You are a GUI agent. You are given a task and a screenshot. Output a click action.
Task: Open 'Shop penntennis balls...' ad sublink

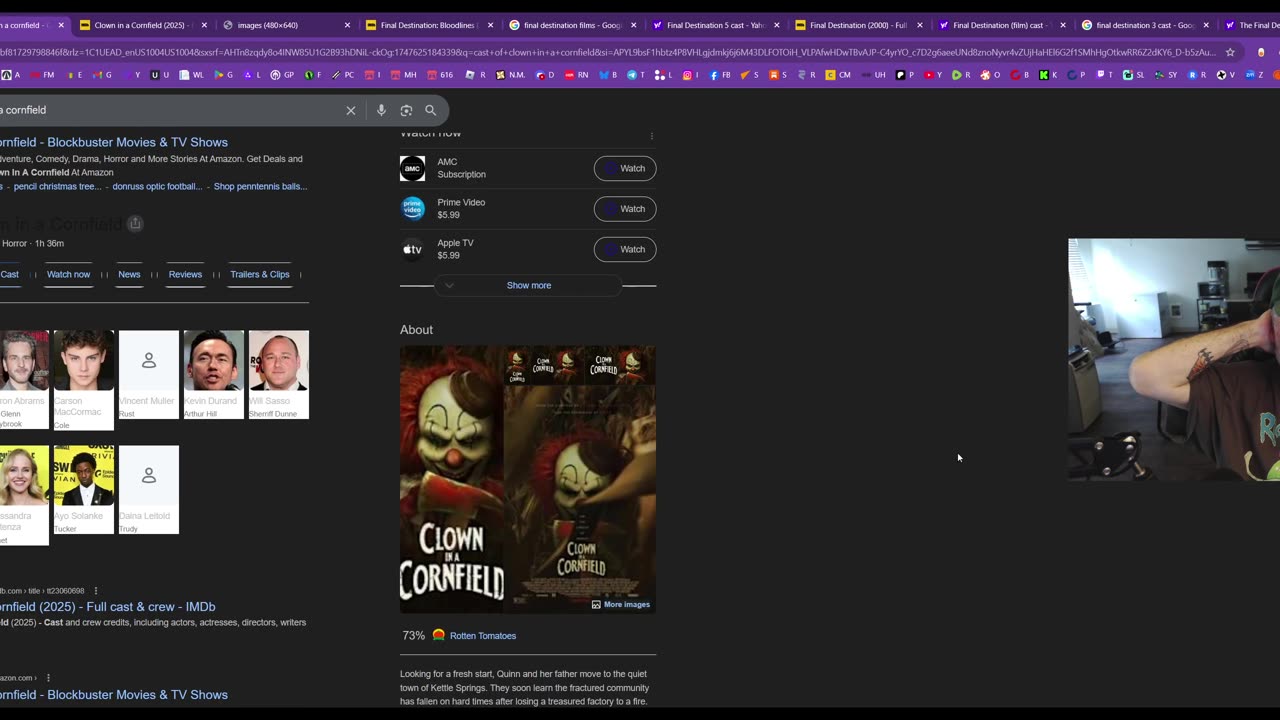click(260, 186)
